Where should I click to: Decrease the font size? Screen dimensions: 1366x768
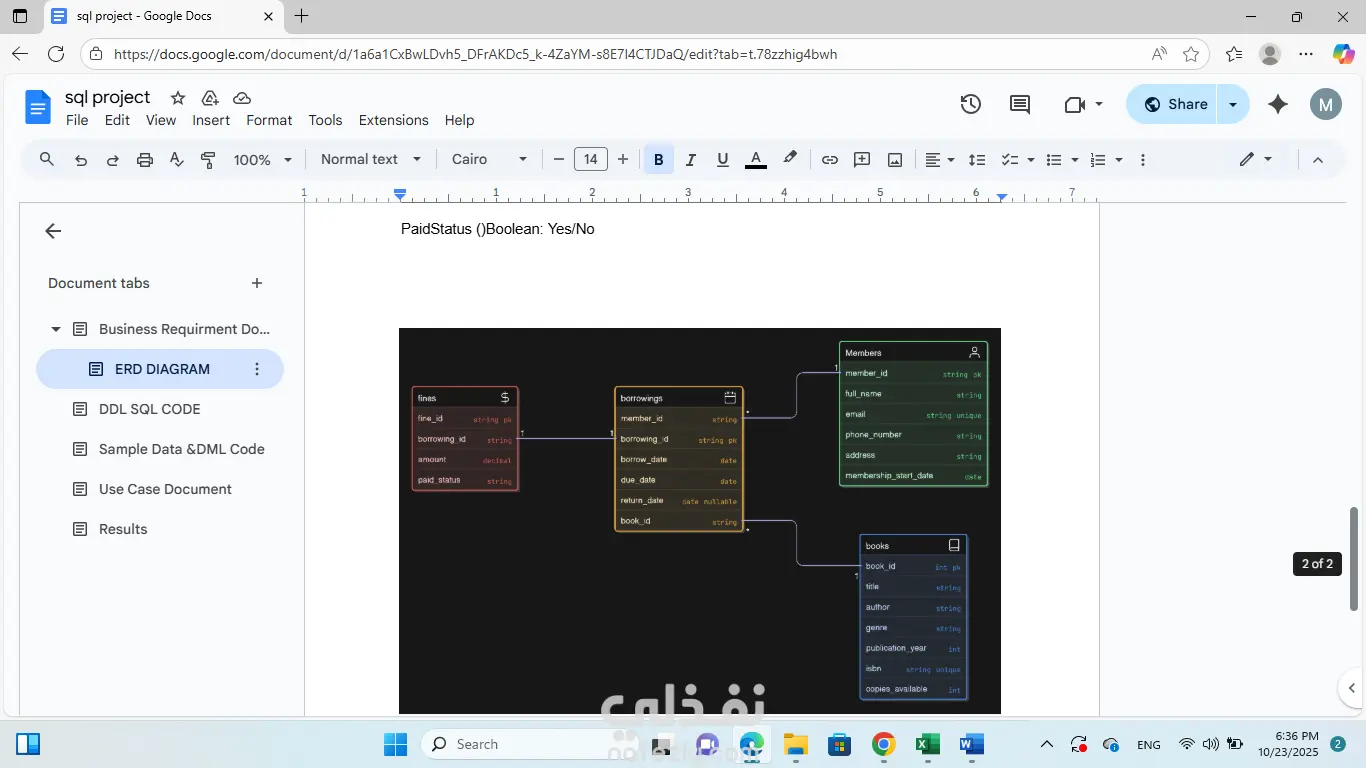(x=559, y=160)
